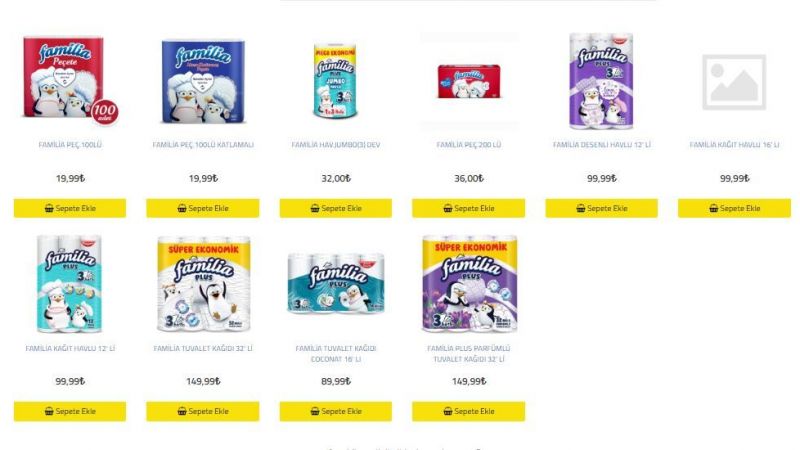This screenshot has width=800, height=450.
Task: Click Sepete Ekle under Familia Hav.Jumbo(3) Dev
Action: 336,208
